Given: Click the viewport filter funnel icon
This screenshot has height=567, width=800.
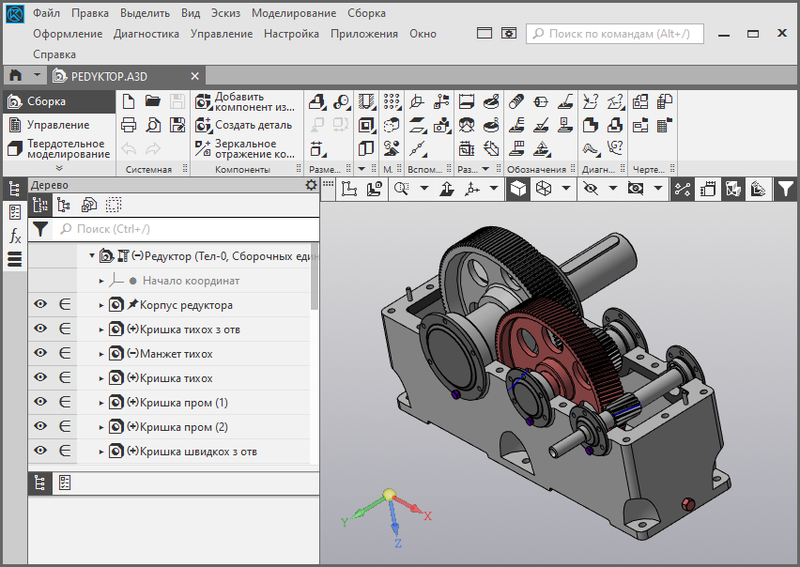Looking at the screenshot, I should tap(785, 189).
